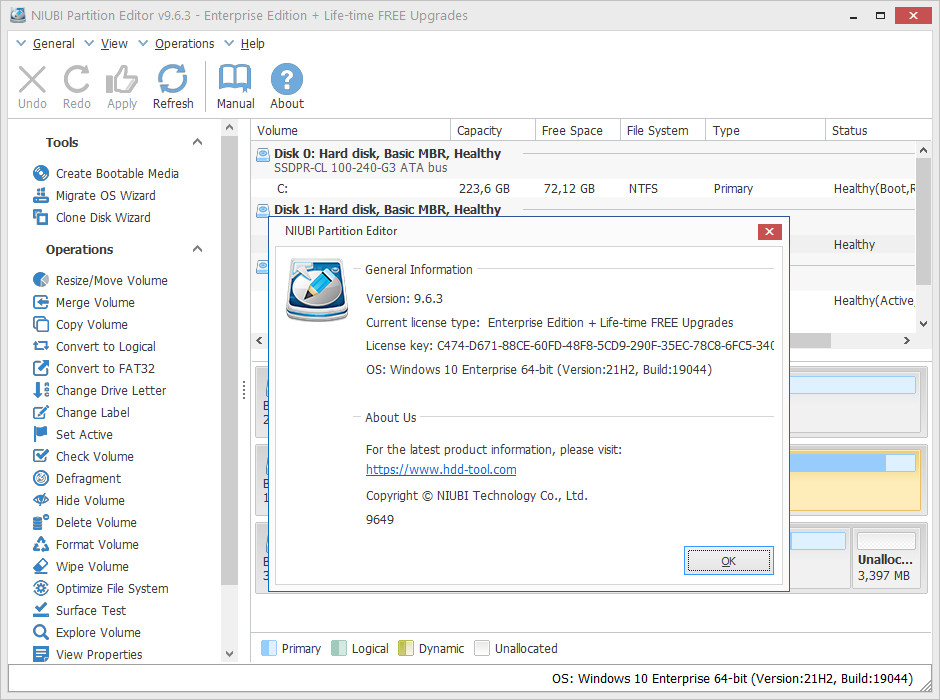Click the Check Volume icon
Image resolution: width=940 pixels, height=700 pixels.
coord(41,456)
